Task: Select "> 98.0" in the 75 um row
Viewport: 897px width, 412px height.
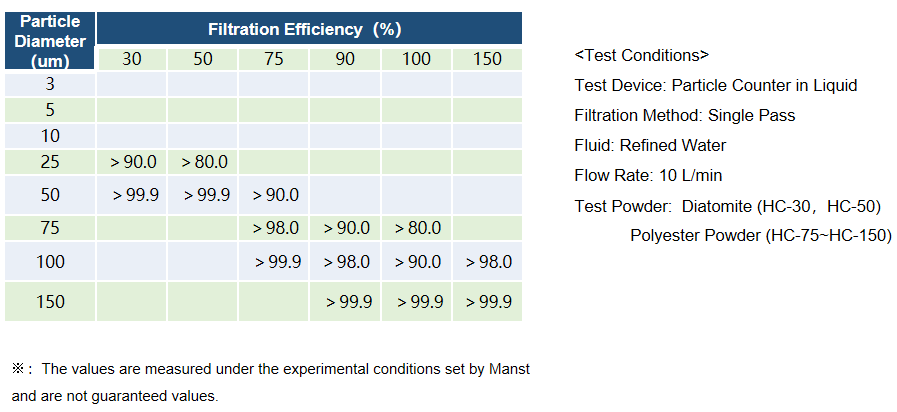Action: pyautogui.click(x=275, y=228)
